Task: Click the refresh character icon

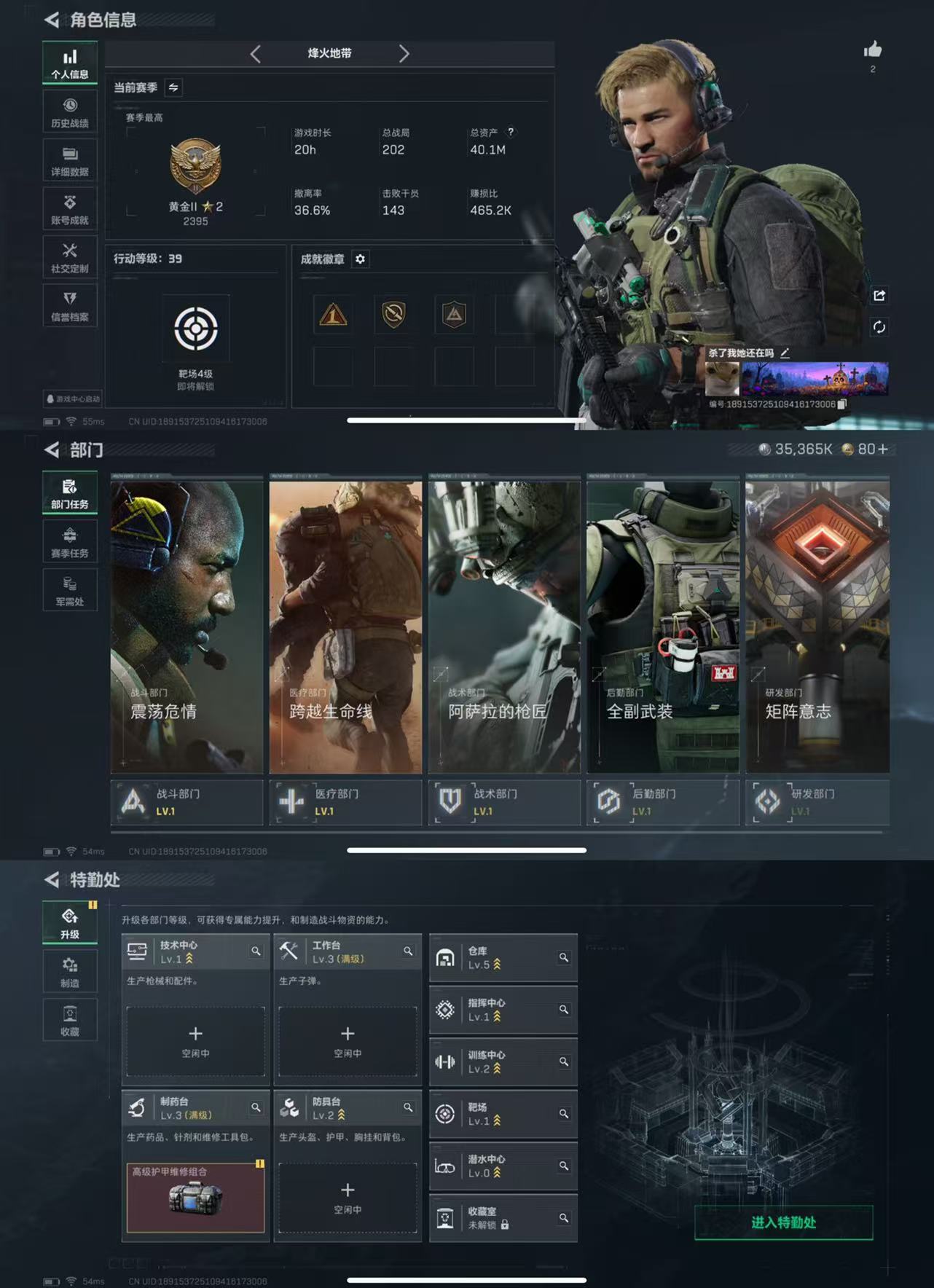Action: [x=879, y=327]
